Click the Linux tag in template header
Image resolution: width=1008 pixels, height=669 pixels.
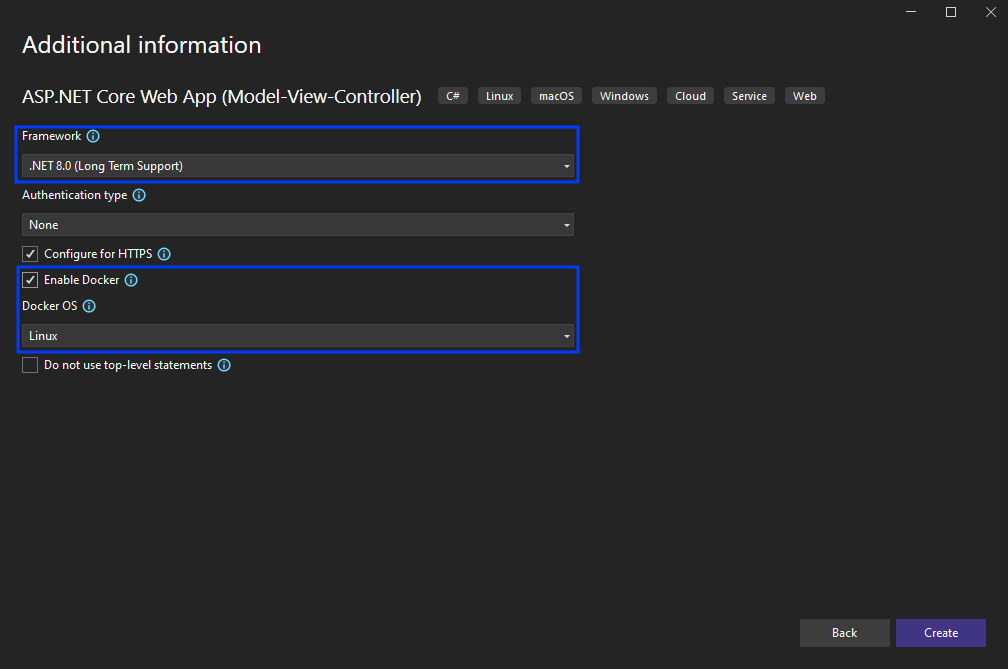(x=500, y=96)
